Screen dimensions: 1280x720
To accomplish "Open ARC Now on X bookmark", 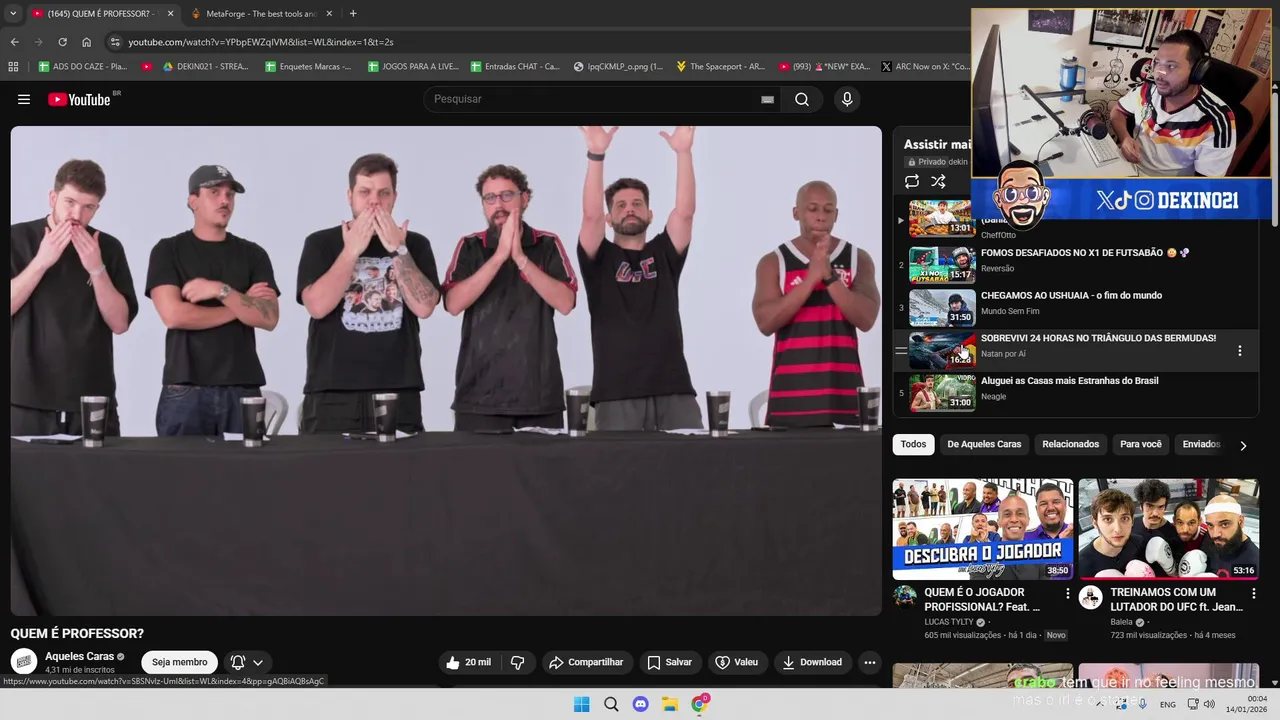I will click(x=926, y=67).
